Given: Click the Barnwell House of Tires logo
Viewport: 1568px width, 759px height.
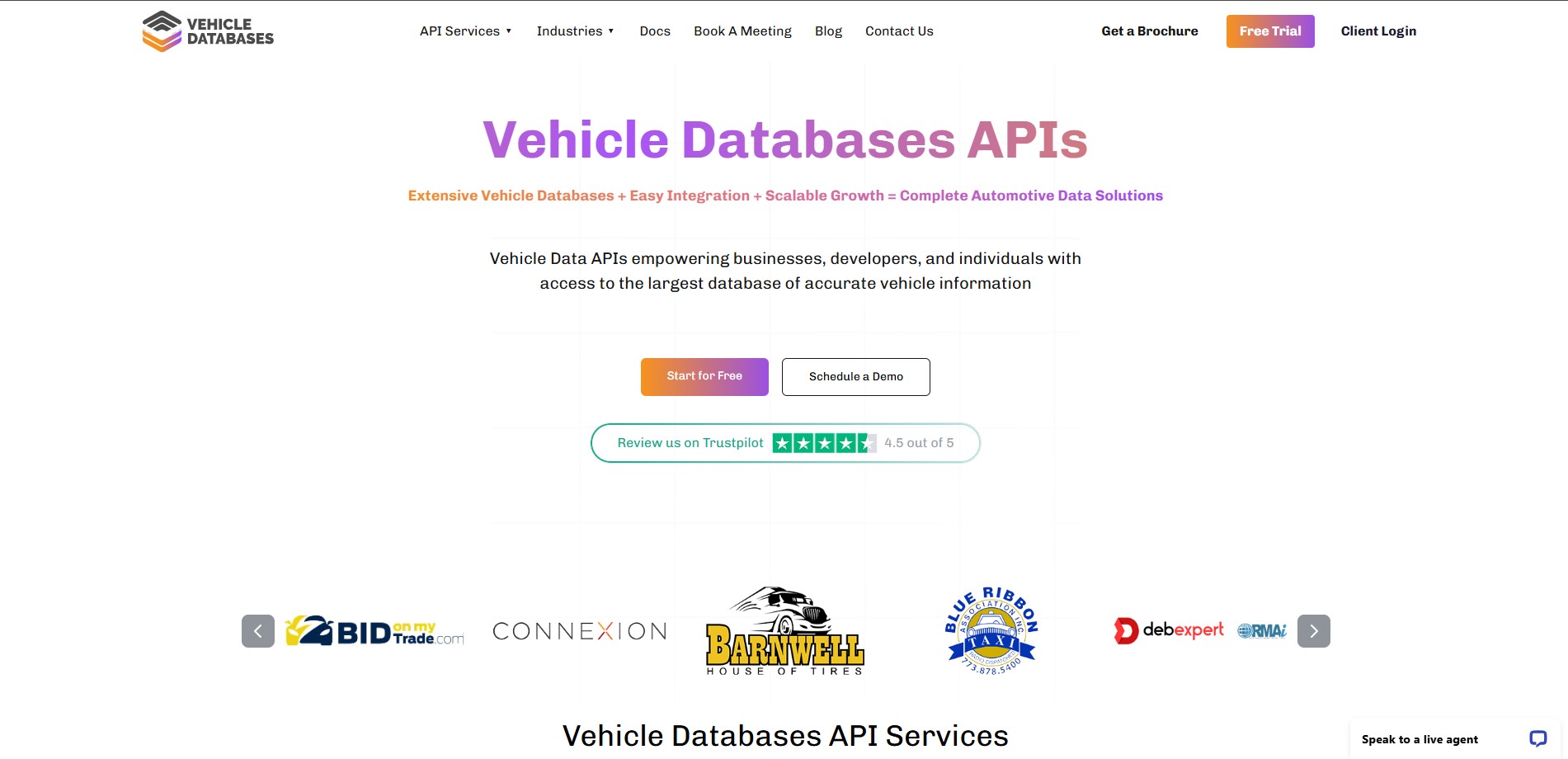Looking at the screenshot, I should tap(784, 631).
